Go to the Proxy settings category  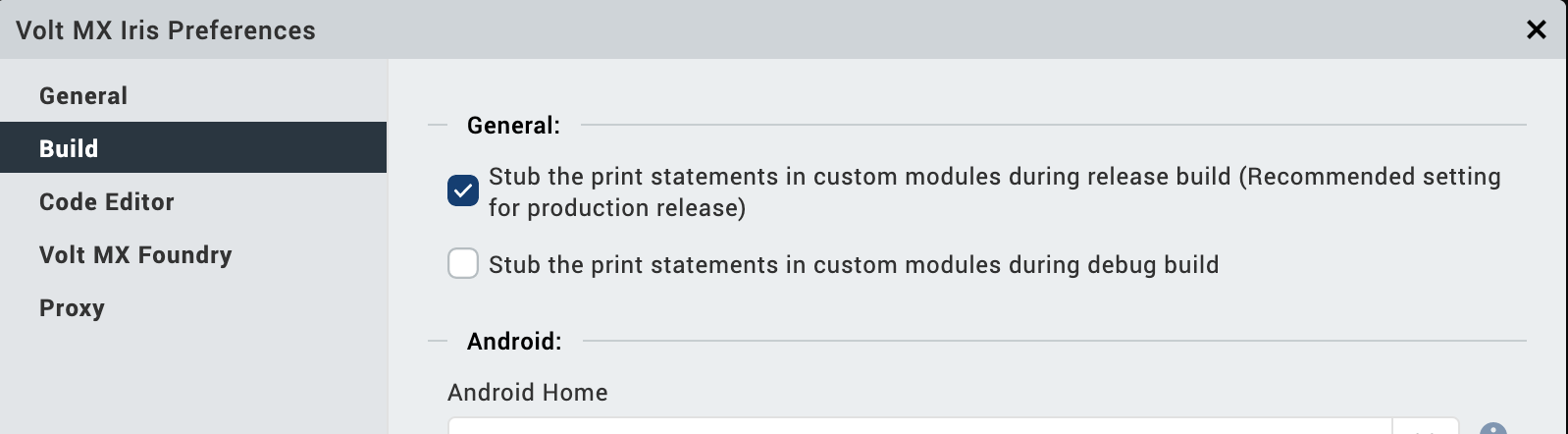[72, 308]
